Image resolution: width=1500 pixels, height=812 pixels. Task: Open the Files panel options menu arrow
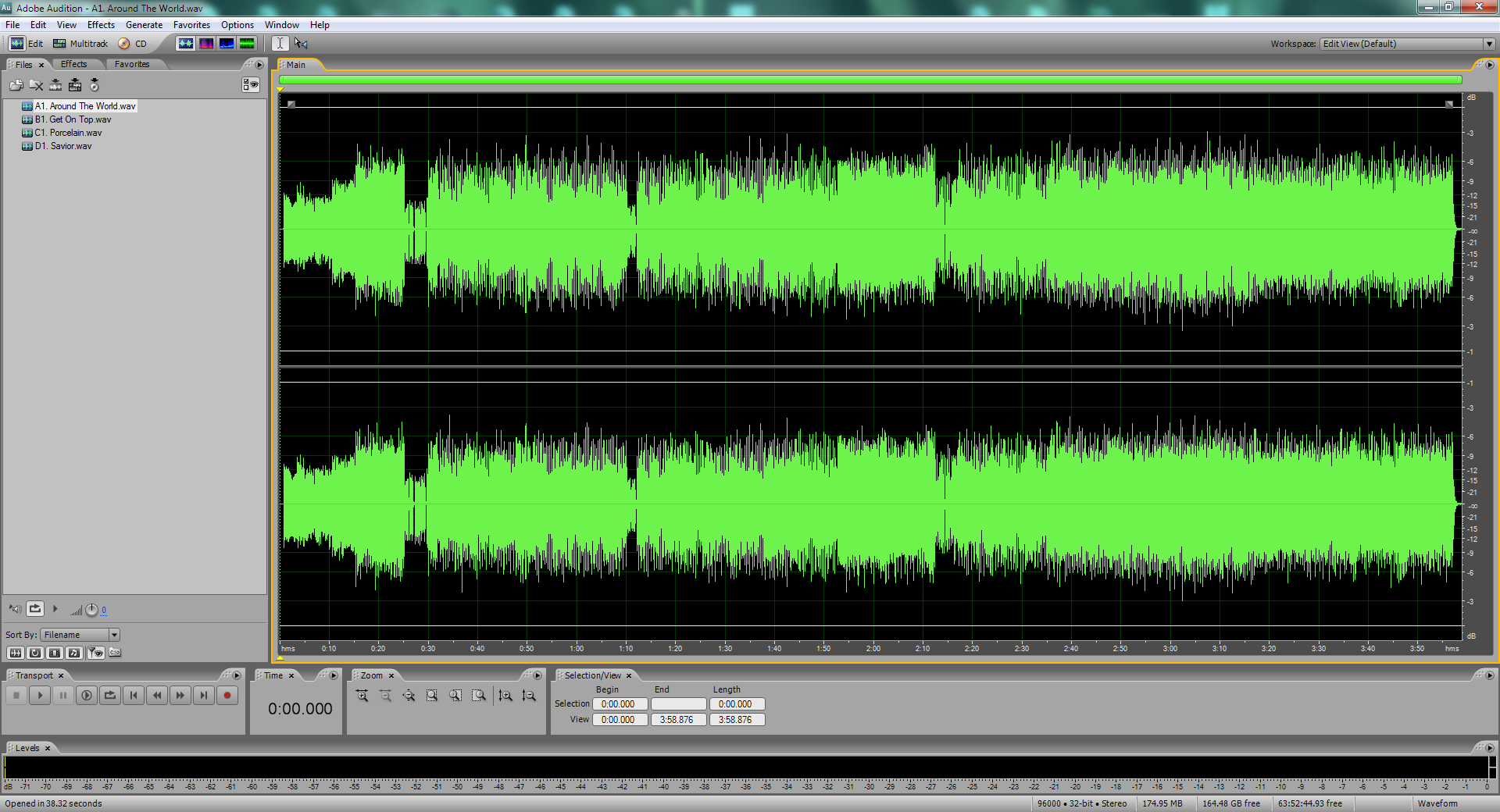(x=259, y=65)
